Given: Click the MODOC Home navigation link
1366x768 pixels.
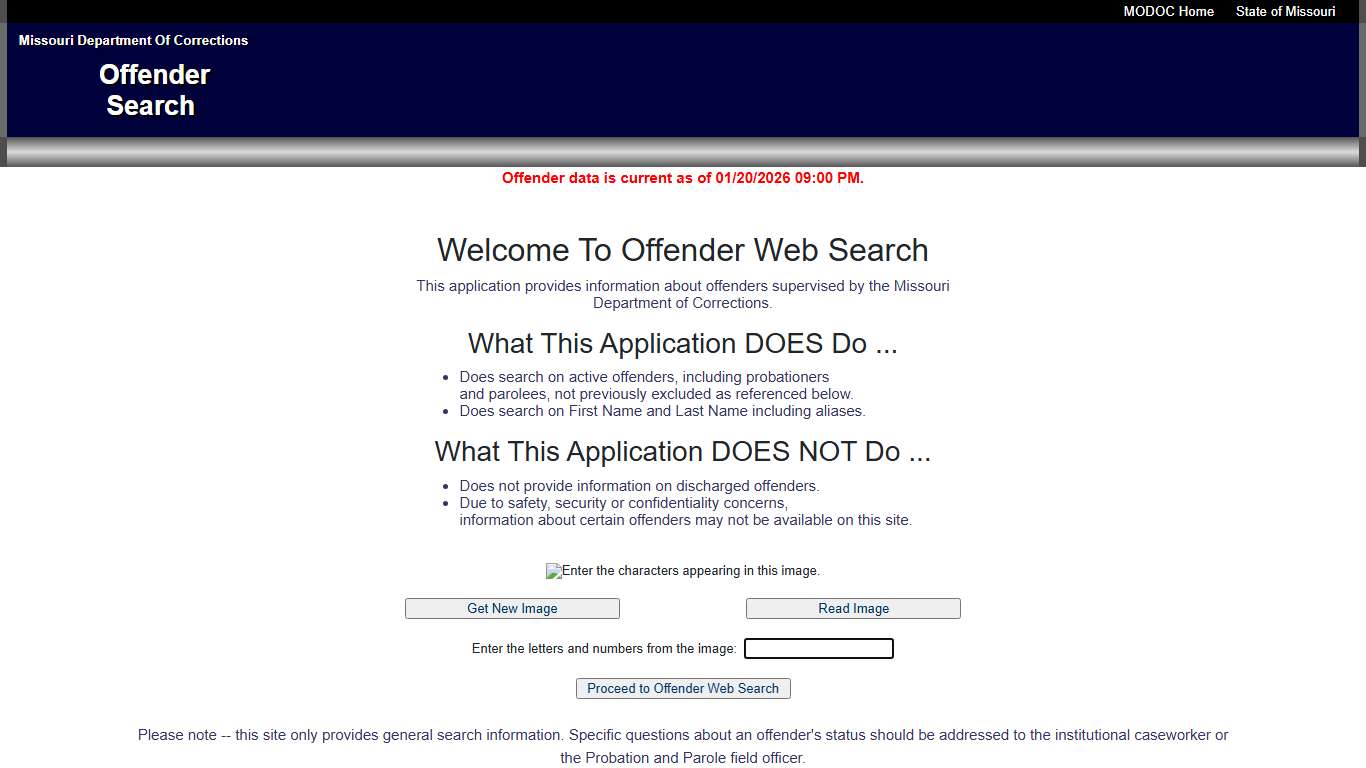Looking at the screenshot, I should [1168, 11].
